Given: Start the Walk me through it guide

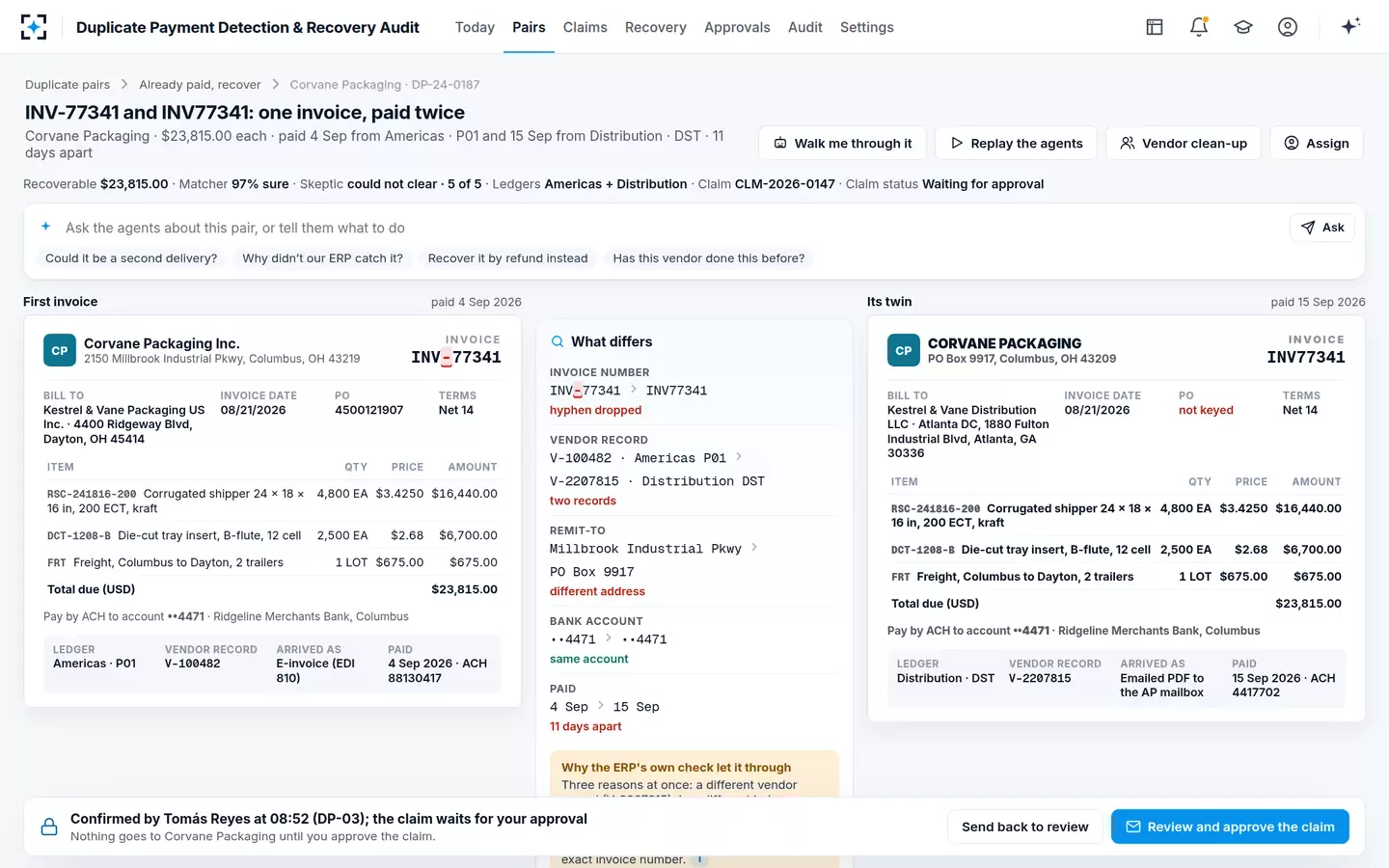Looking at the screenshot, I should (843, 143).
